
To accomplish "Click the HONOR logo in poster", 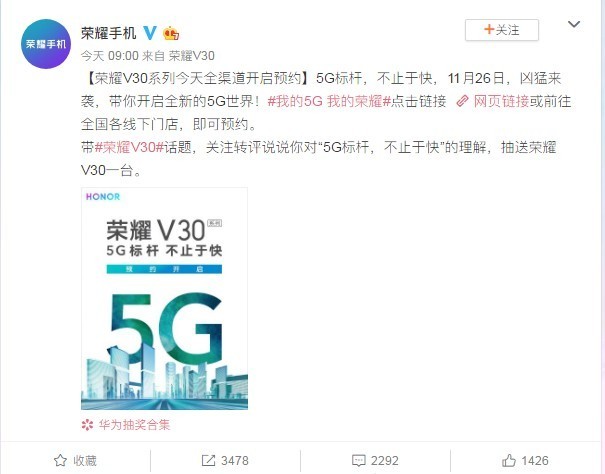I will point(103,197).
